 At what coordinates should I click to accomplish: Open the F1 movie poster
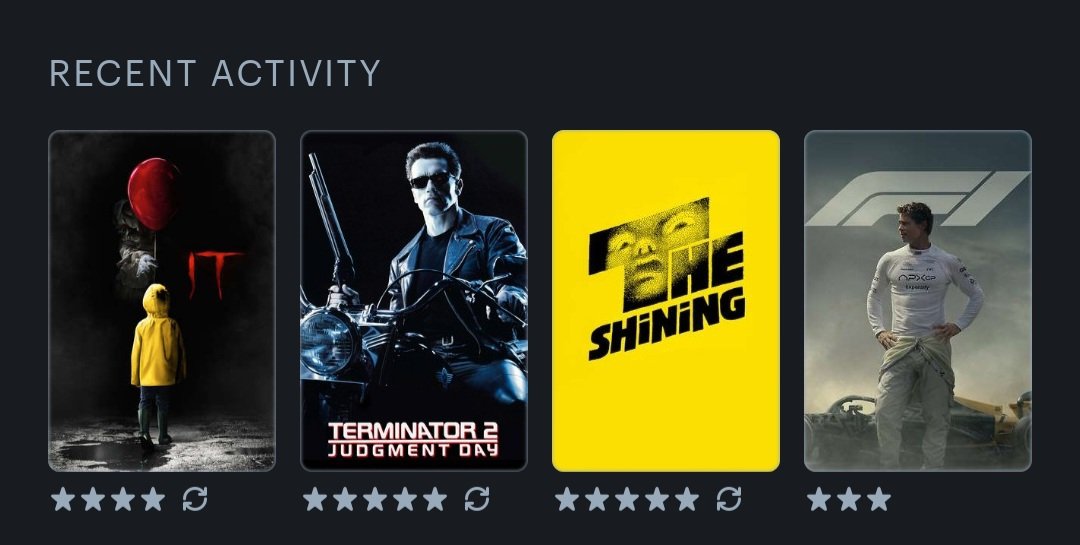tap(918, 301)
